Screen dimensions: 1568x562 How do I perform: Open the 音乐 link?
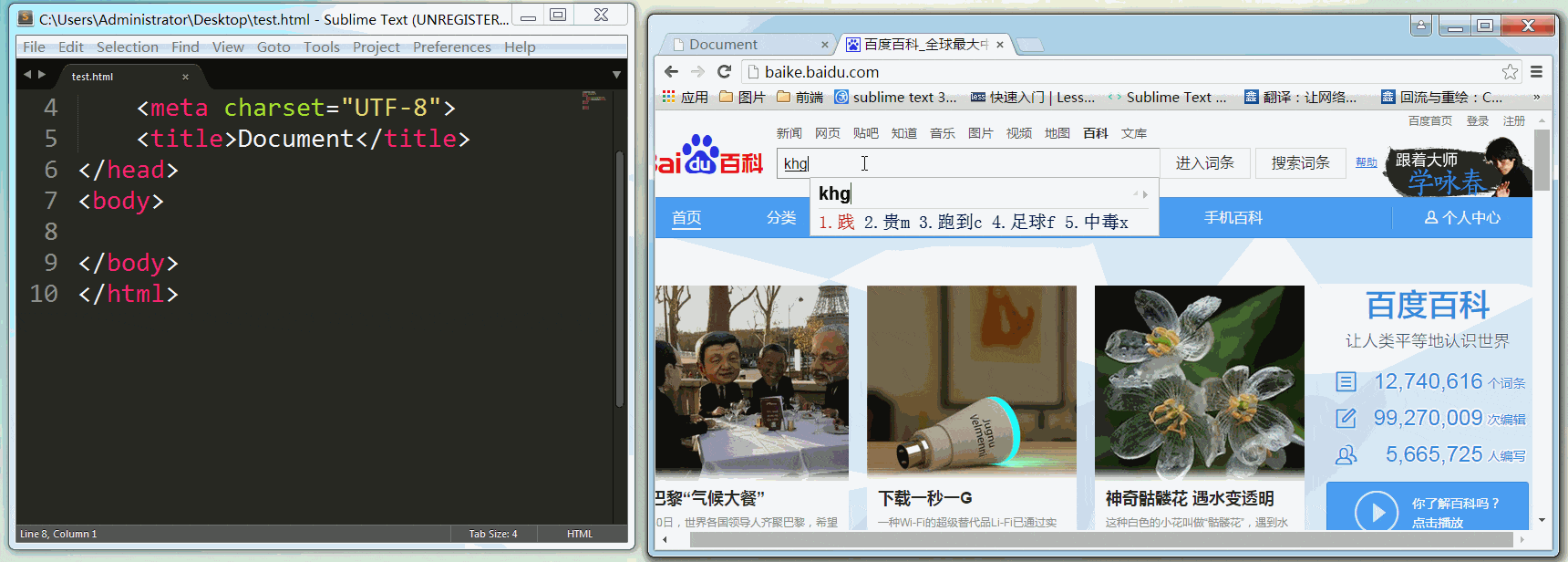(x=943, y=133)
